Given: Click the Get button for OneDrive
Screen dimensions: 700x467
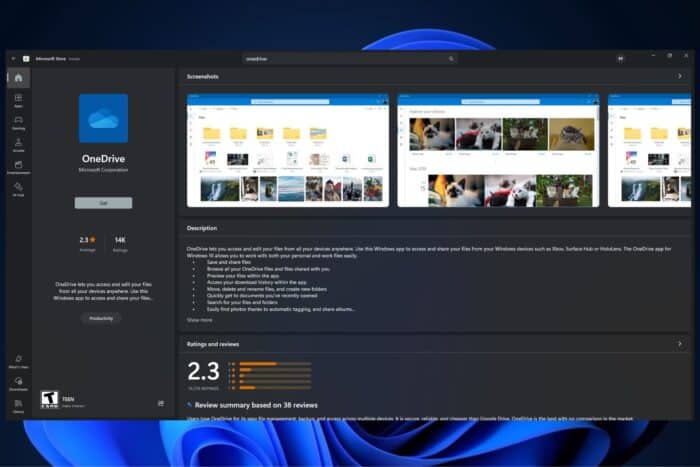Looking at the screenshot, I should coord(104,203).
